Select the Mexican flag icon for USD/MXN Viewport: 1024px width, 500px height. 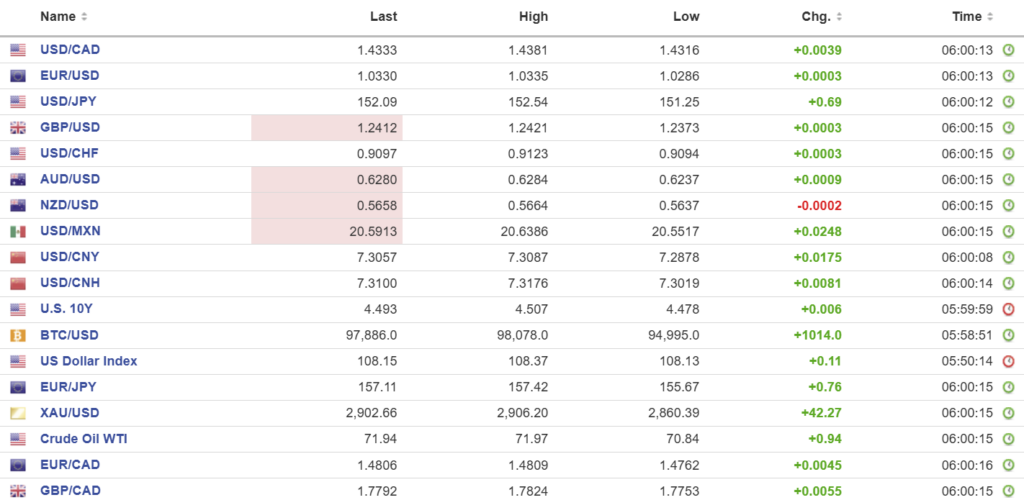click(x=18, y=232)
